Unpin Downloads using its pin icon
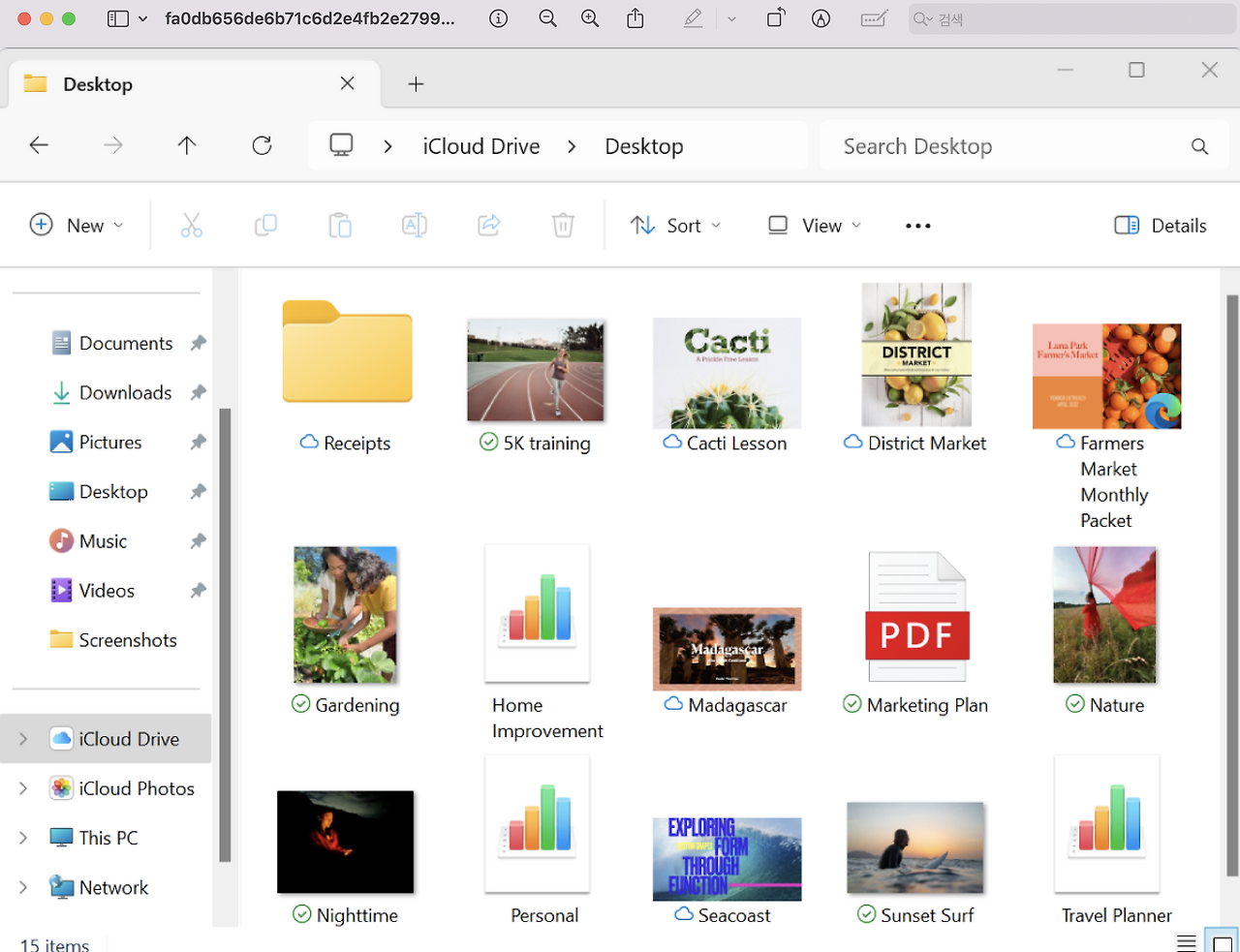Viewport: 1240px width, 952px height. pyautogui.click(x=199, y=392)
